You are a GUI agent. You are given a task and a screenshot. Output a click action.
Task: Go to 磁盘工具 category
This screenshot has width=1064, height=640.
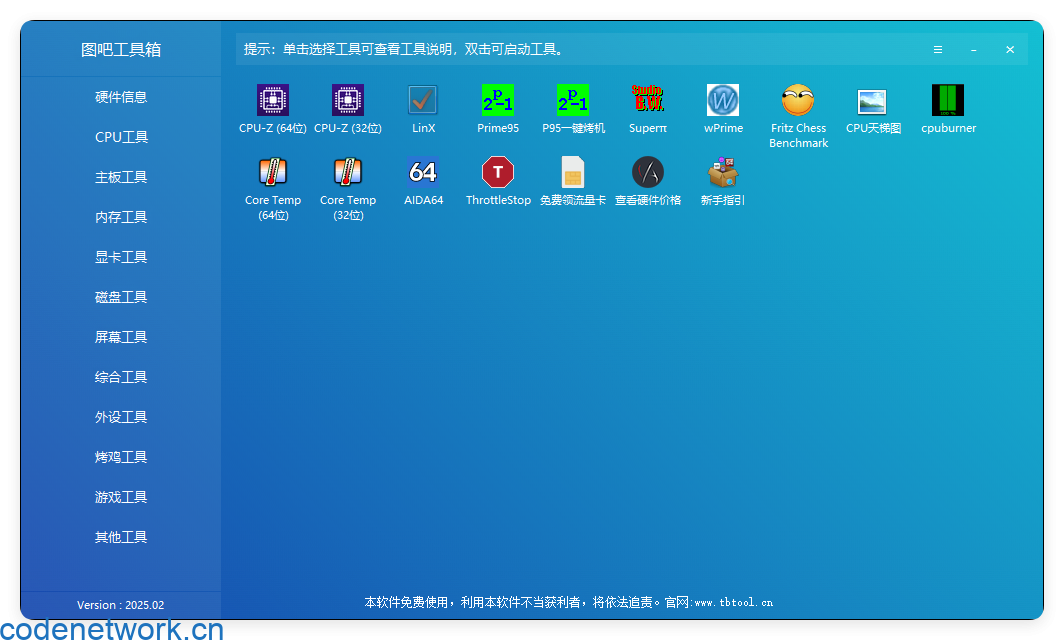[121, 297]
